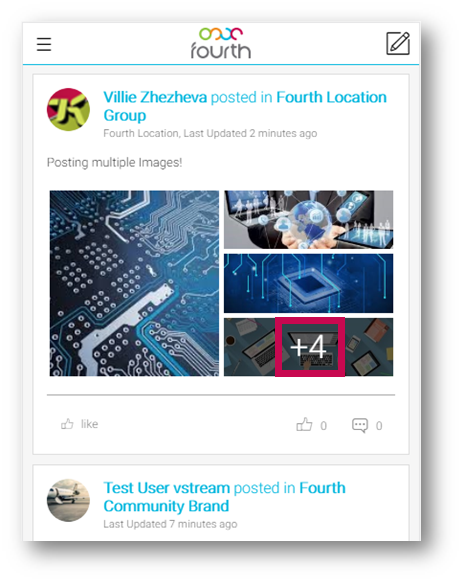Select the Posting multiple Images text

point(115,162)
